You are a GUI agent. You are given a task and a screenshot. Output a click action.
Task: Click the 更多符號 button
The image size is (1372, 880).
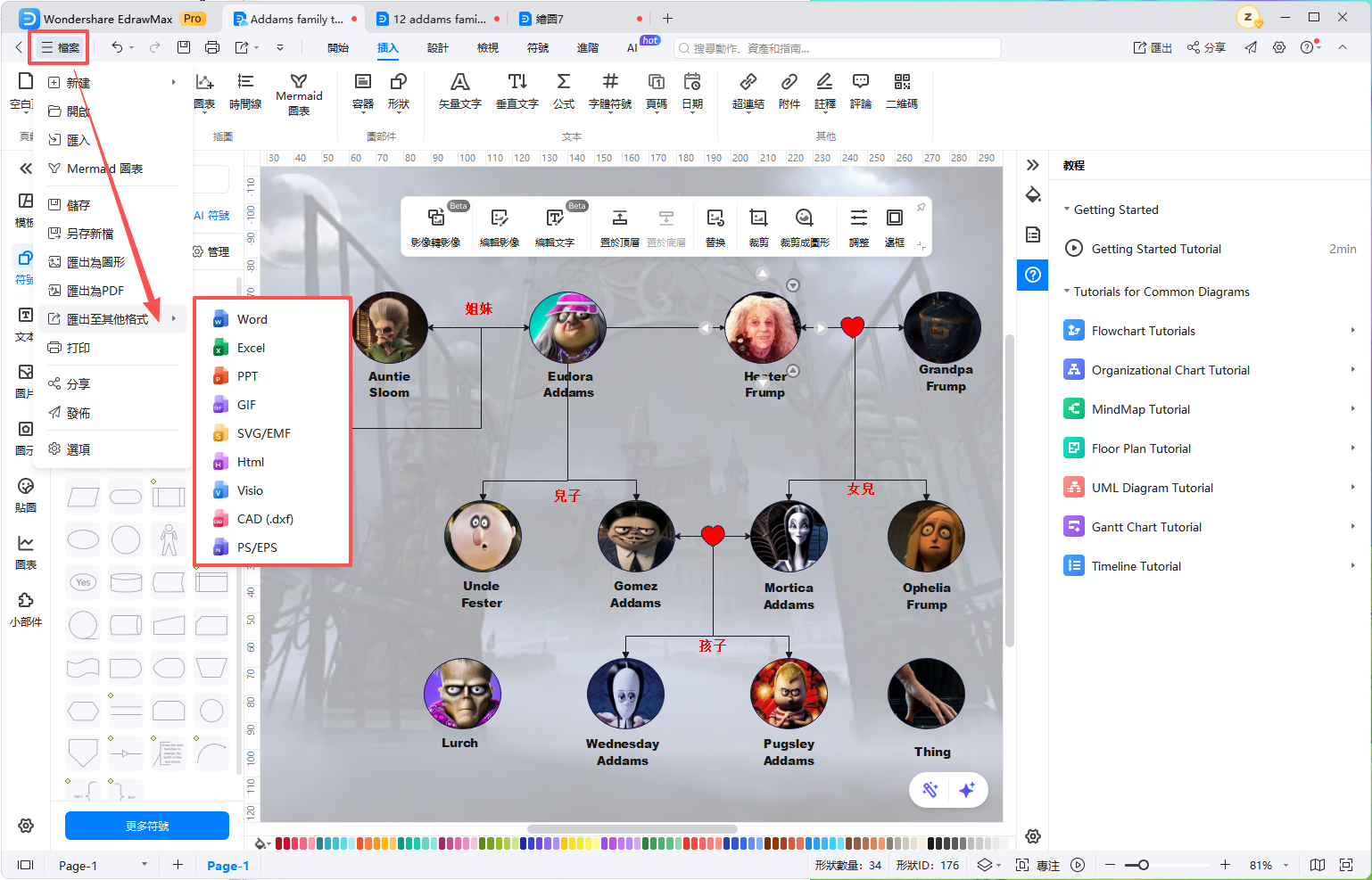[147, 826]
